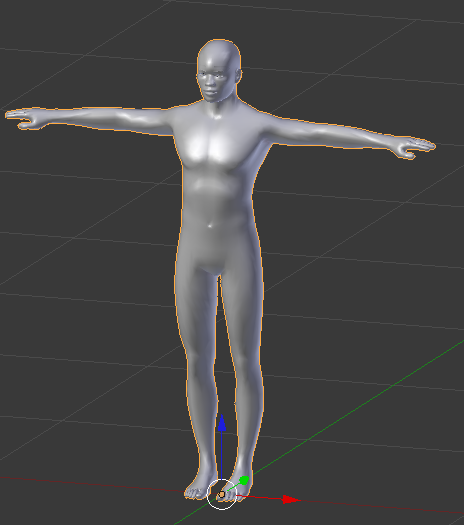Click the model's navel
The width and height of the screenshot is (464, 525).
pos(210,226)
